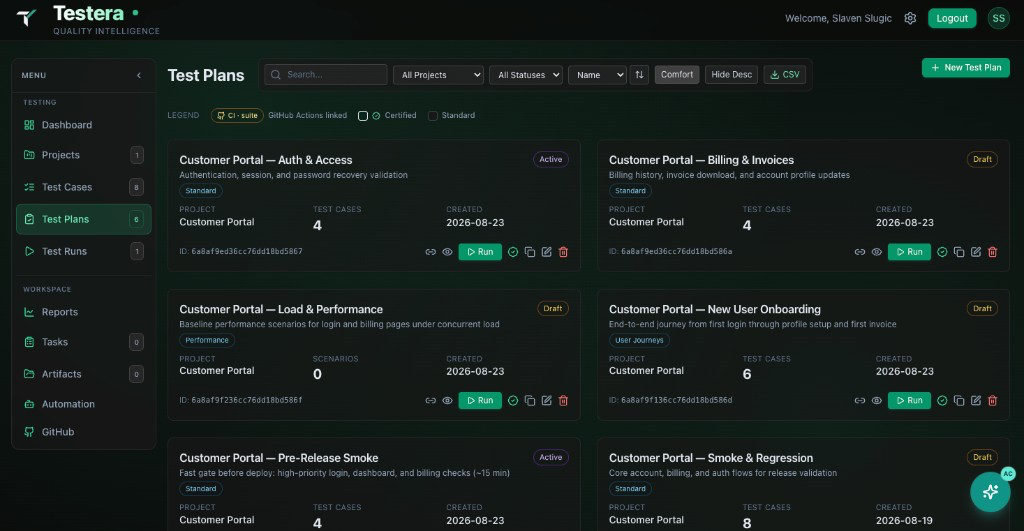The width and height of the screenshot is (1024, 531).
Task: Run the Load & Performance test plan
Action: click(x=480, y=400)
